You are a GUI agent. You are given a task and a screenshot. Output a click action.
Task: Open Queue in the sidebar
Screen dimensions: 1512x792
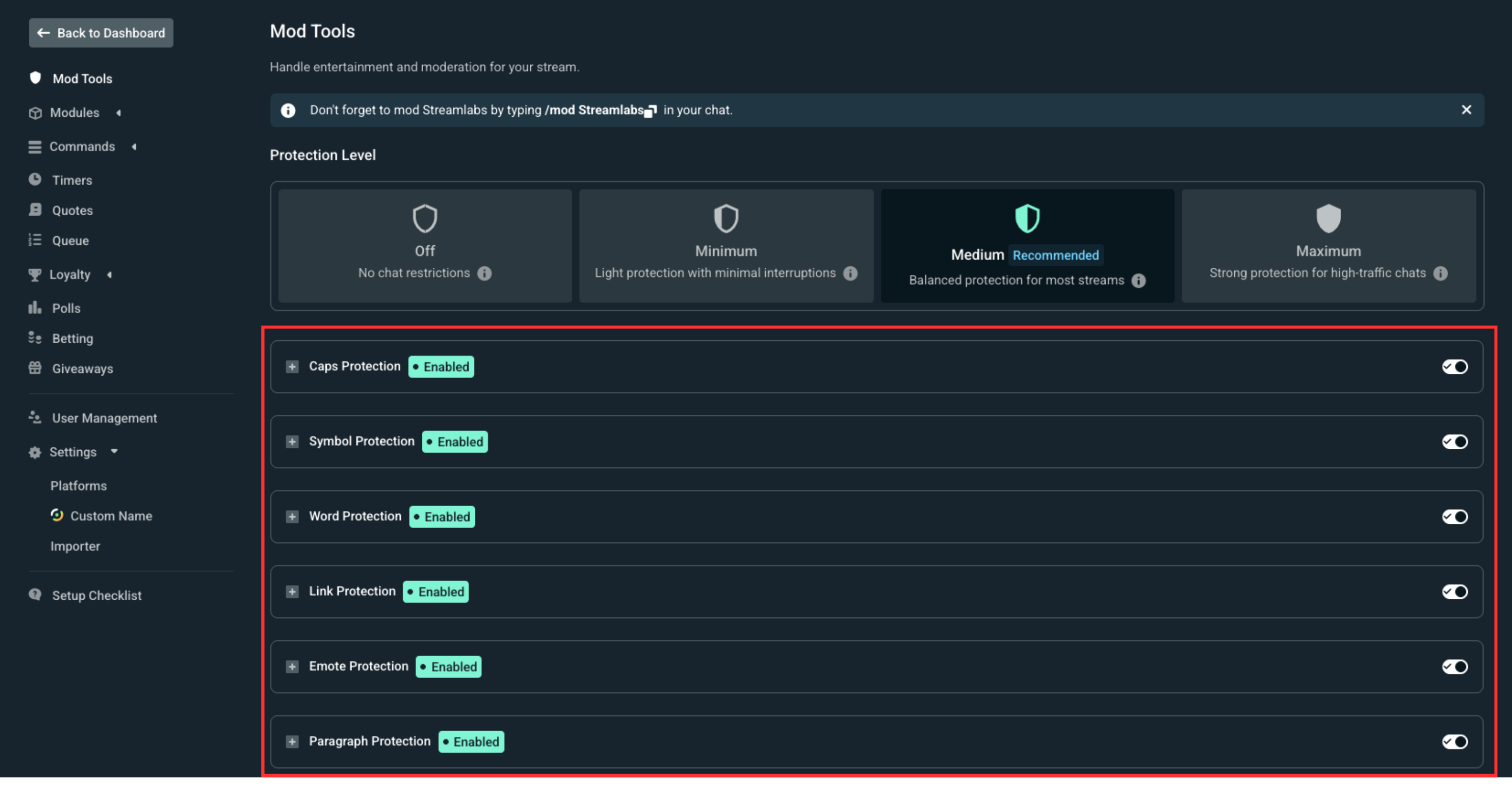(x=71, y=240)
